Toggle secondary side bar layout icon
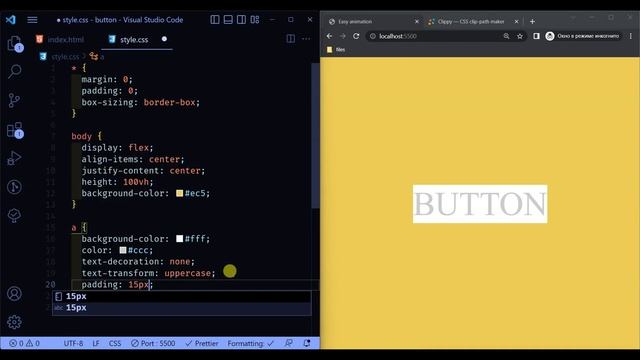This screenshot has height=360, width=640. [x=242, y=20]
